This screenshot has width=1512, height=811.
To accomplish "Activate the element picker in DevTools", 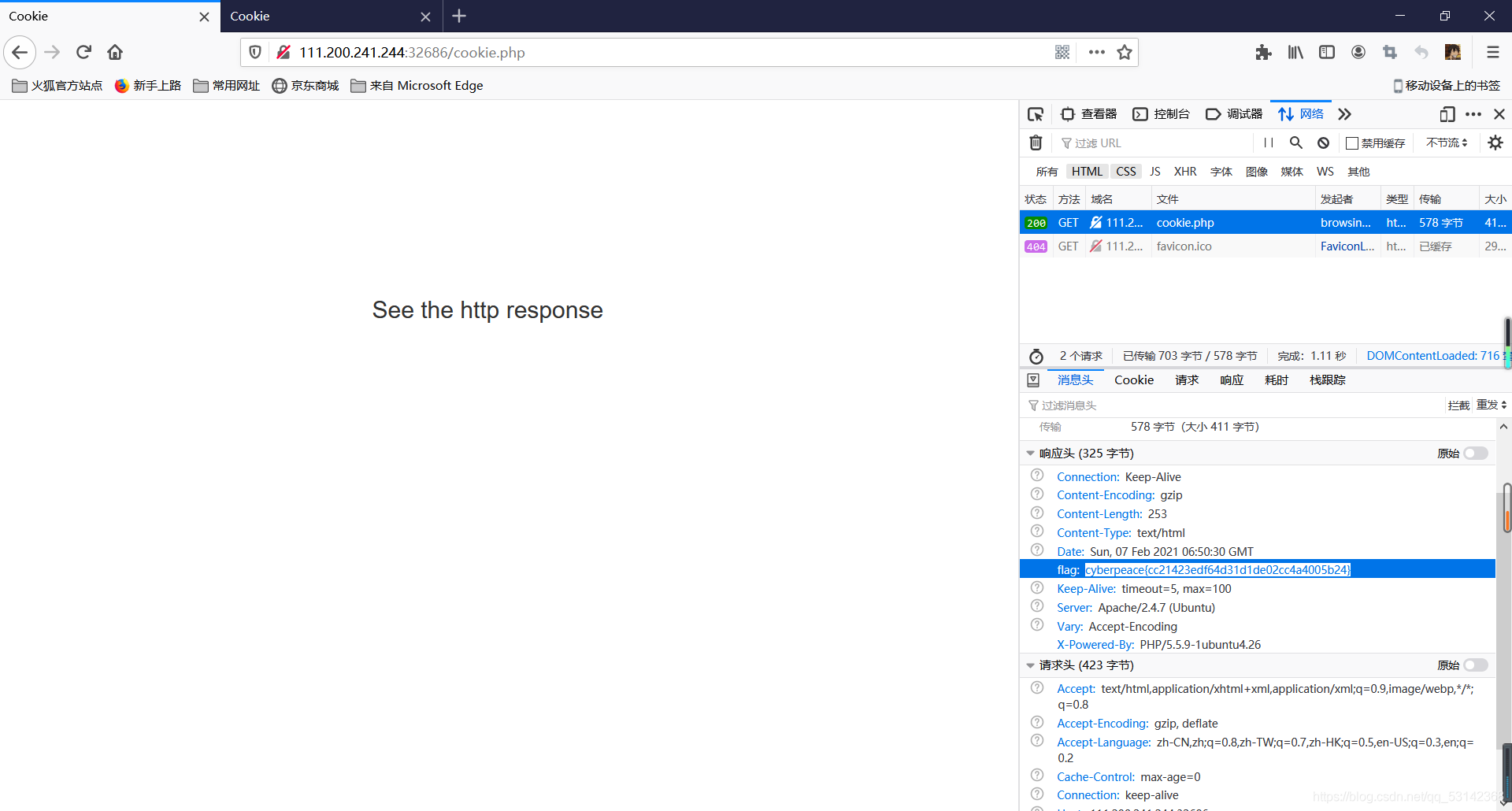I will [x=1036, y=114].
